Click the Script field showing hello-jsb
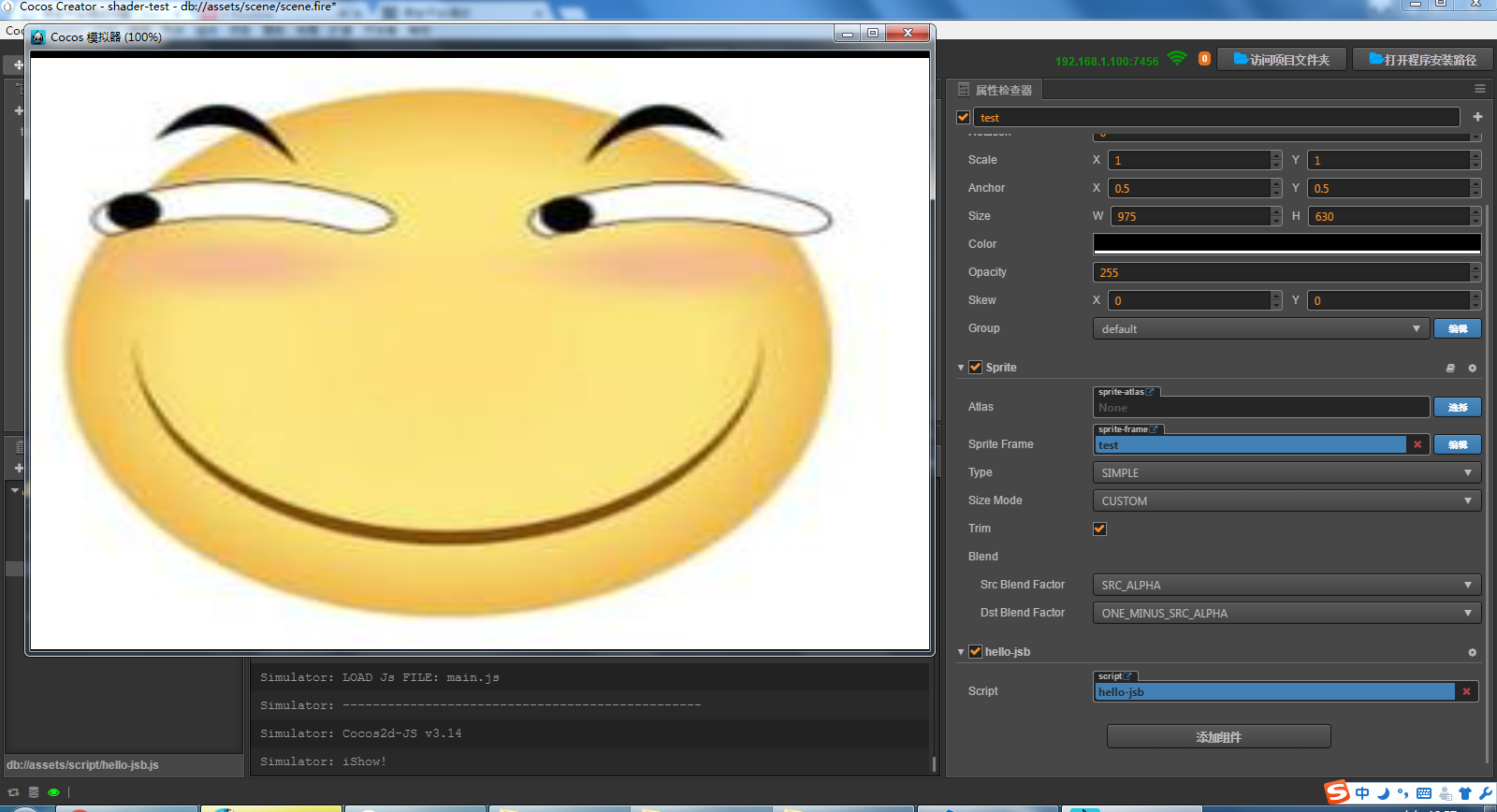This screenshot has height=812, width=1497. point(1274,691)
